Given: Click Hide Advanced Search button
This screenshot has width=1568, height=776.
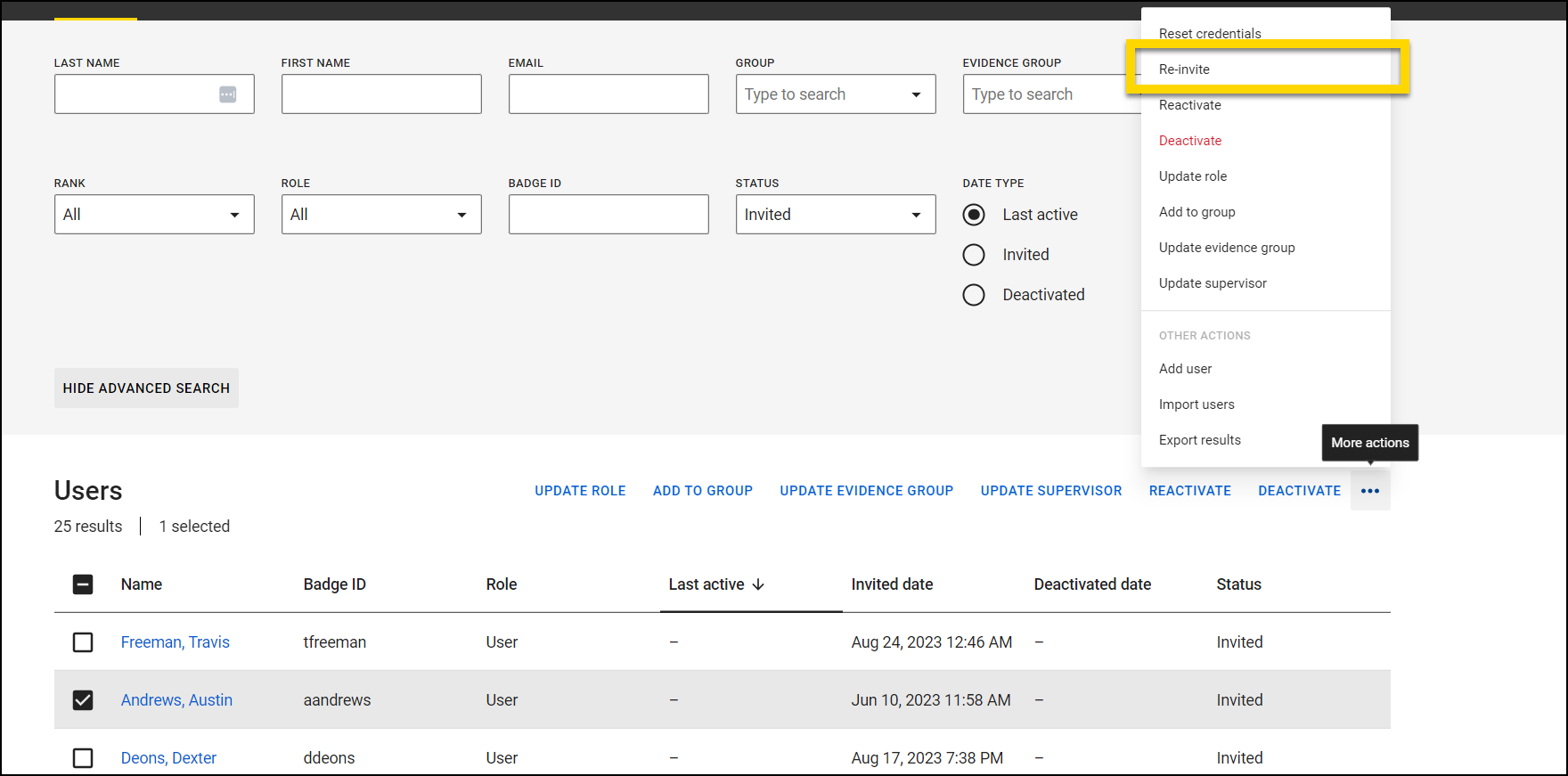Looking at the screenshot, I should (x=146, y=388).
